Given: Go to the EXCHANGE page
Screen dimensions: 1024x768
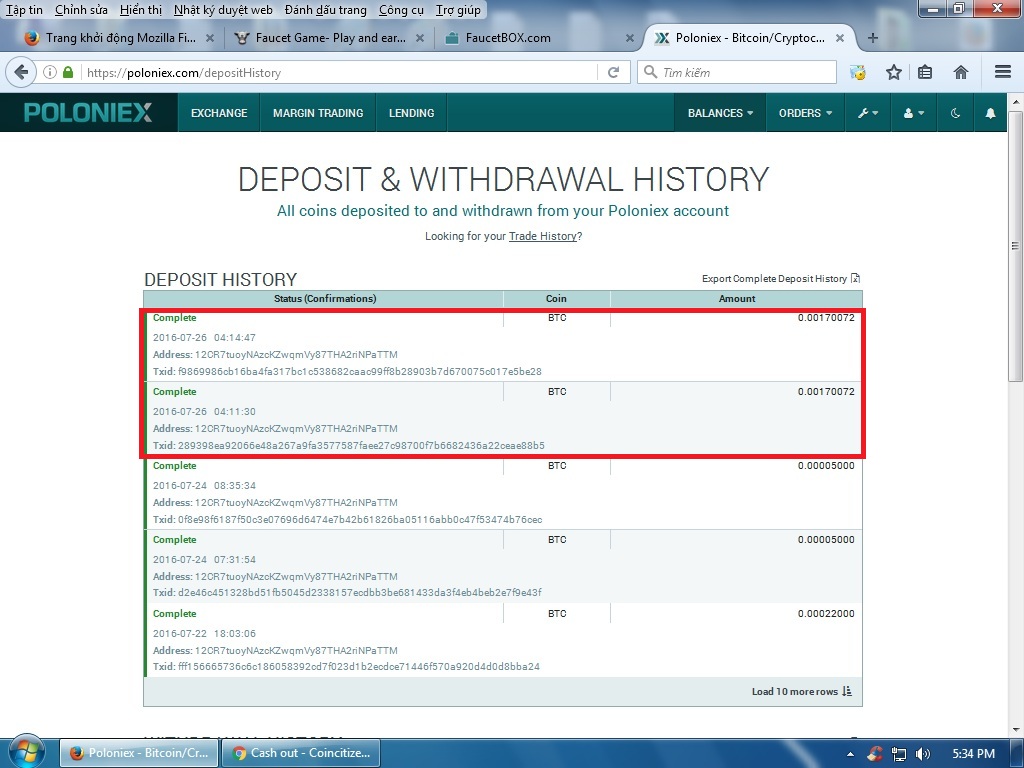Looking at the screenshot, I should tap(219, 113).
